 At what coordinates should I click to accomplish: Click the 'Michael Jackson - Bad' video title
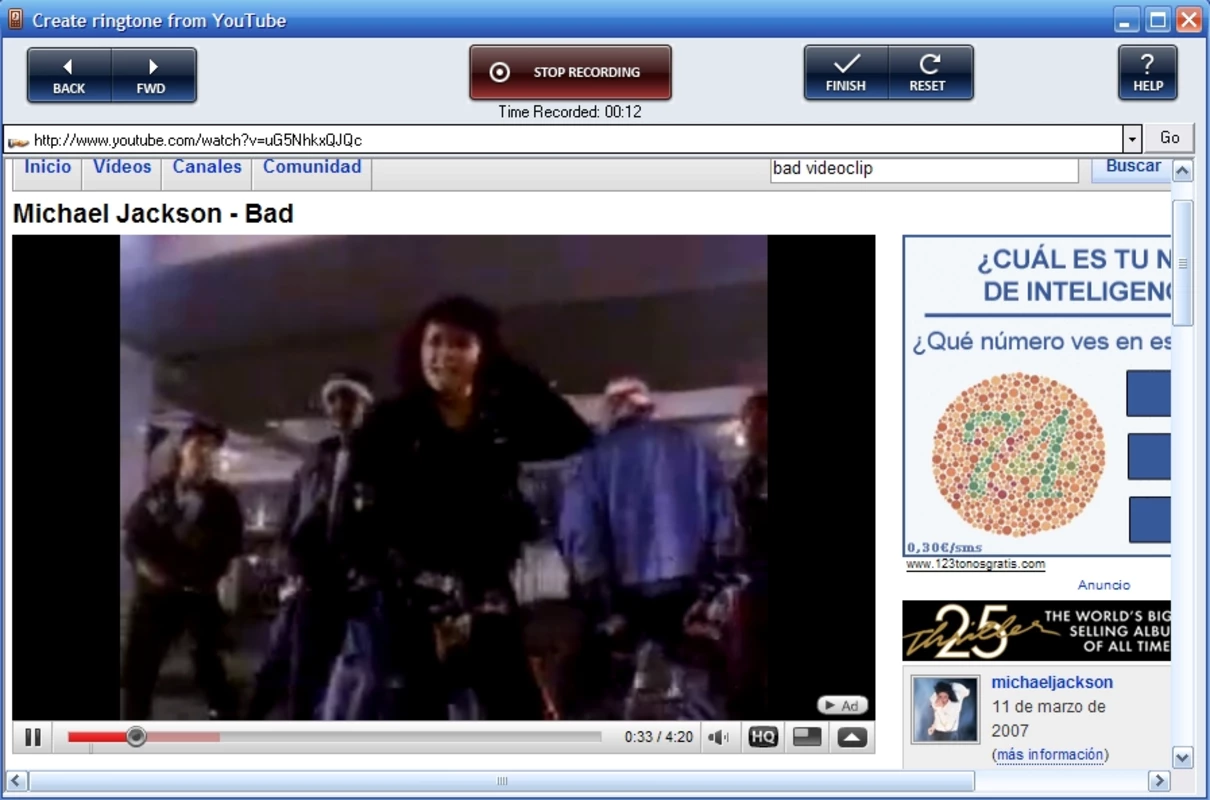(x=153, y=213)
